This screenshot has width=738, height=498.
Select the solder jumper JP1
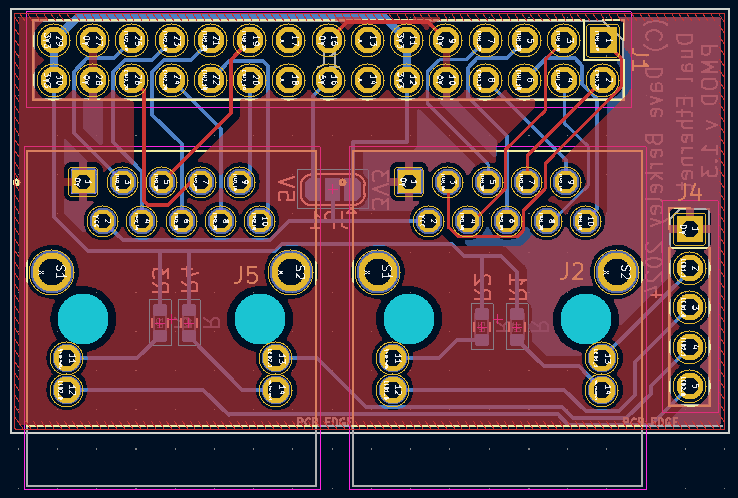(333, 189)
